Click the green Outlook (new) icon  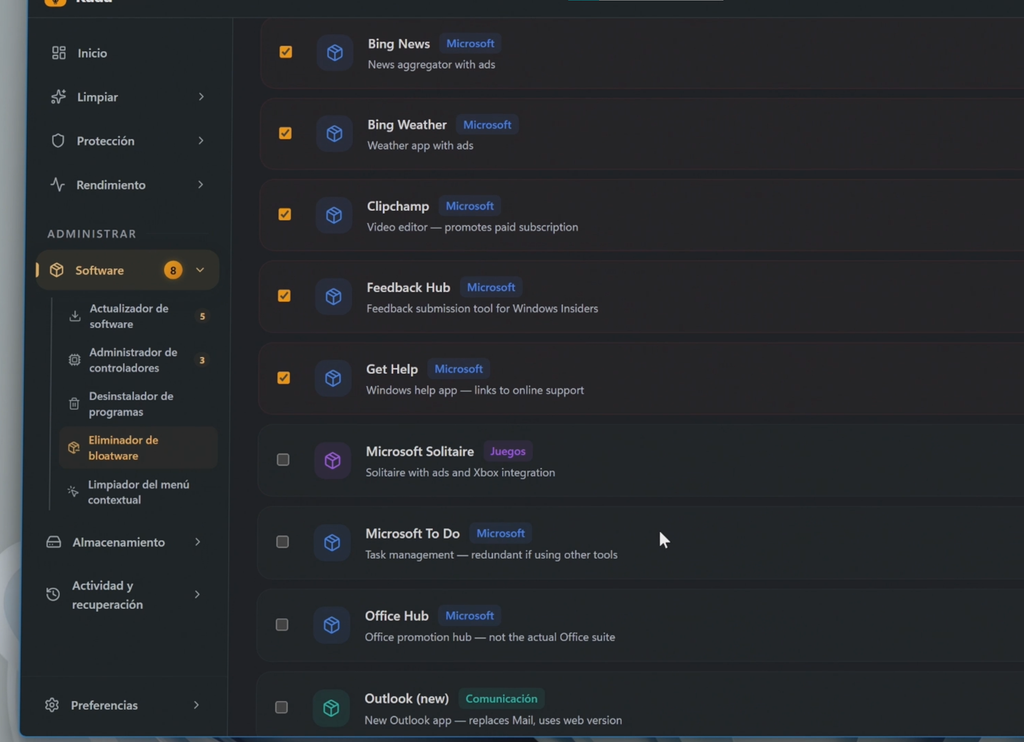331,707
